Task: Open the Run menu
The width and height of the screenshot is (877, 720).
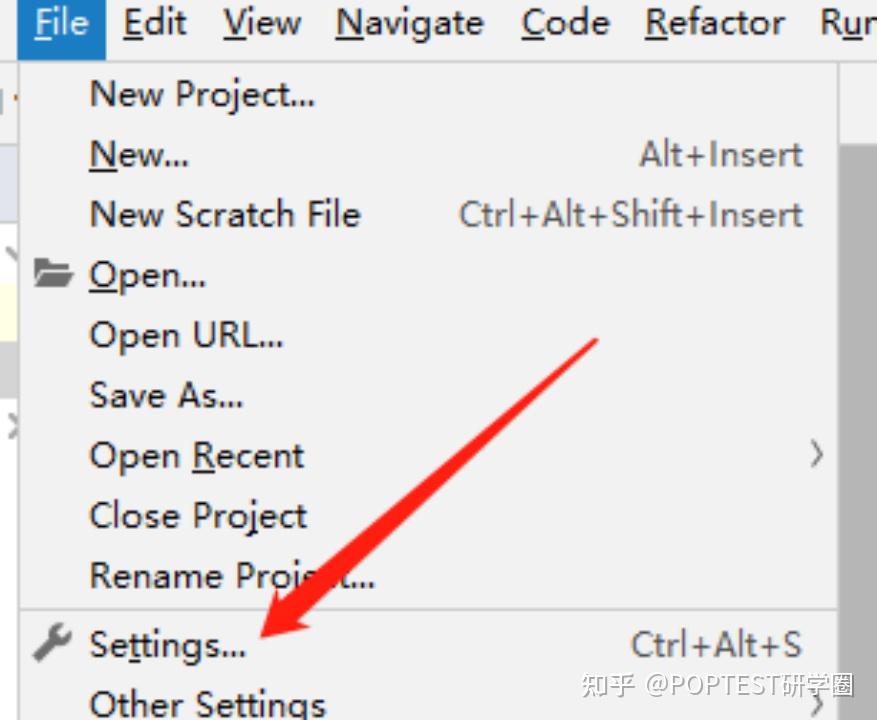Action: 848,23
